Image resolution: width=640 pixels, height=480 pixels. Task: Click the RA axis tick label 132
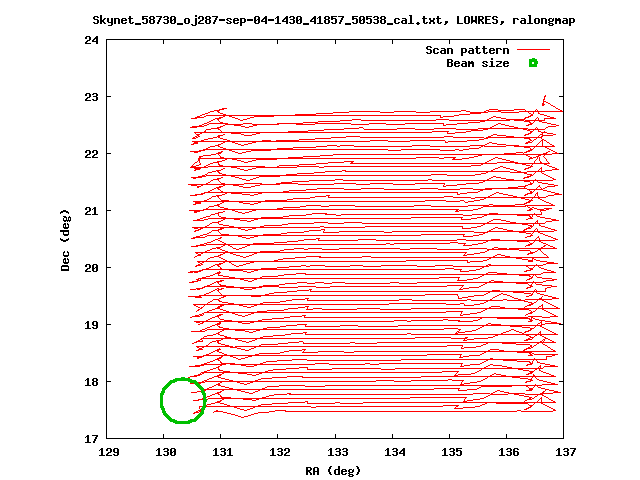click(280, 452)
